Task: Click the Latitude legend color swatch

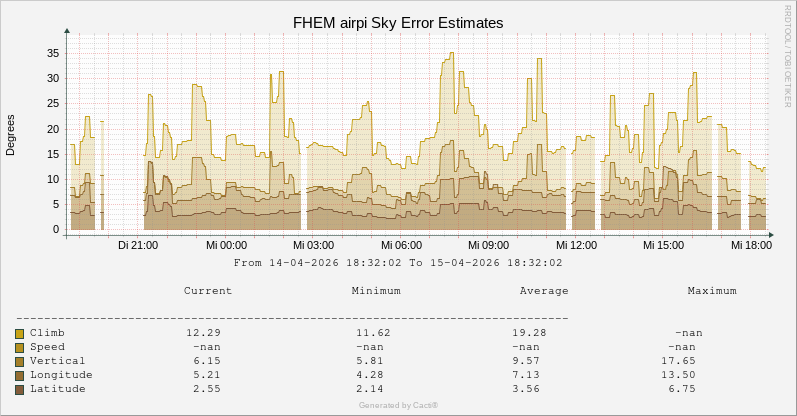Action: click(19, 389)
